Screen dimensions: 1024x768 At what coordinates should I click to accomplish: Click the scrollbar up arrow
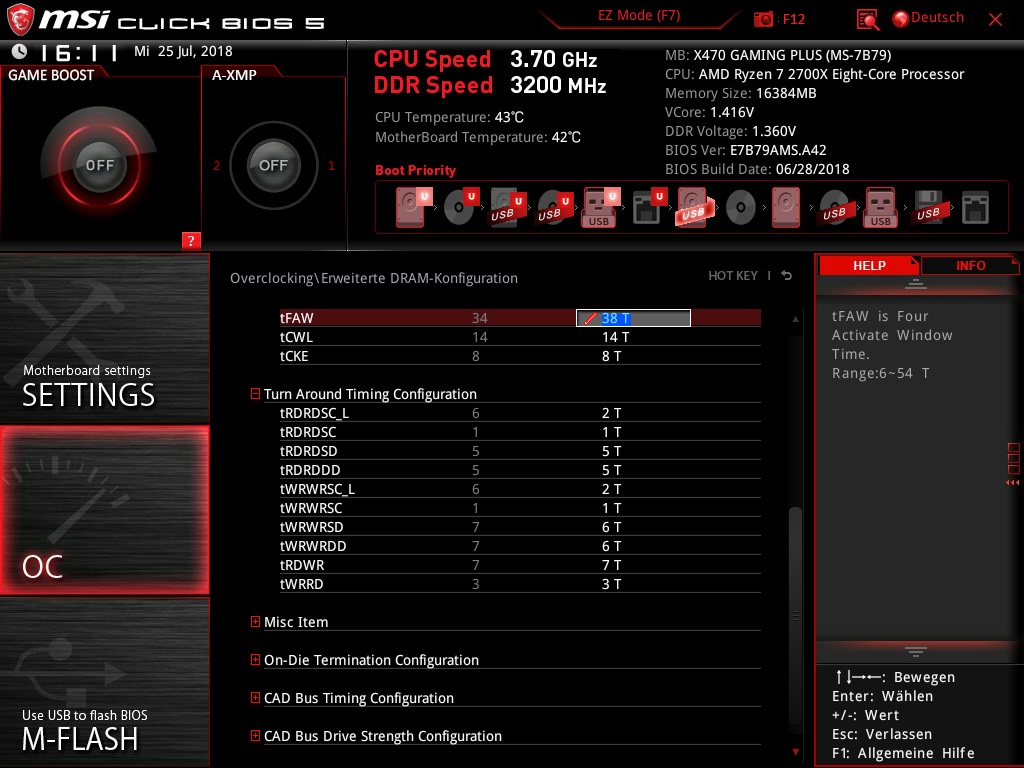pyautogui.click(x=795, y=319)
